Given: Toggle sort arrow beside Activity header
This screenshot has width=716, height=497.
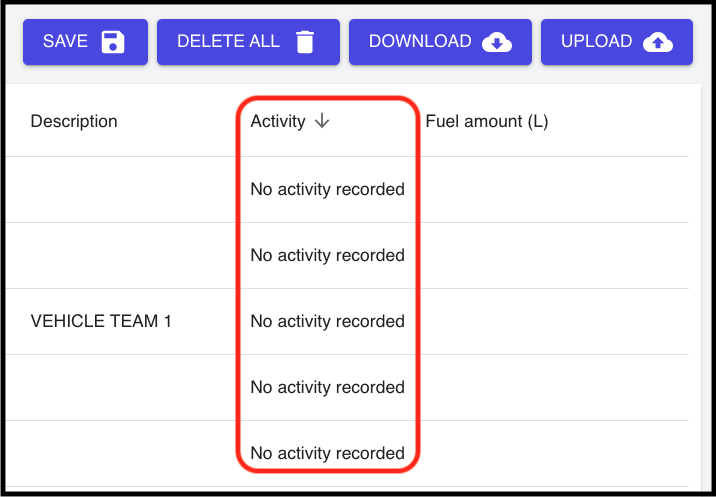Looking at the screenshot, I should [321, 121].
